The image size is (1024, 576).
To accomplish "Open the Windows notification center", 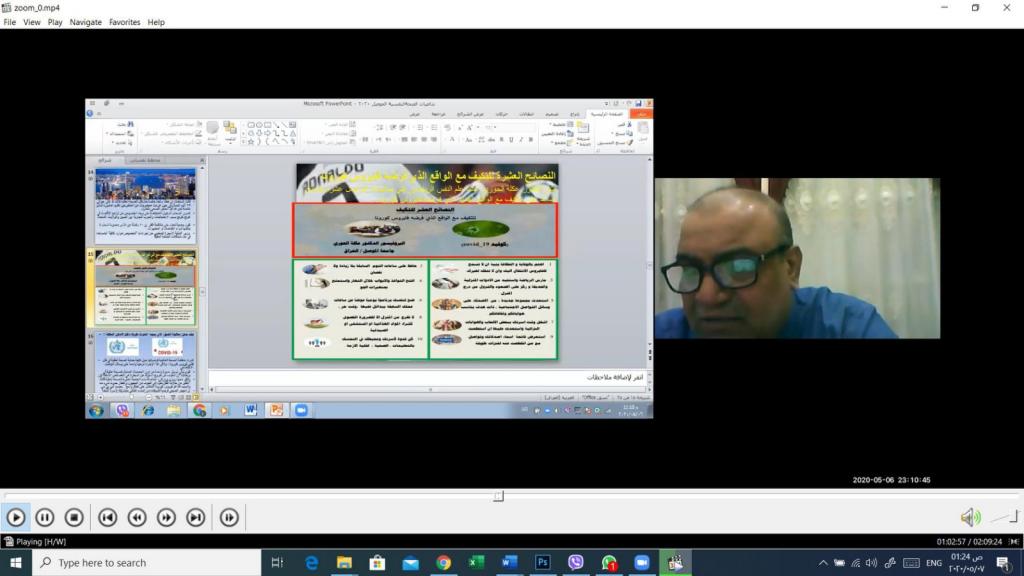I will 1001,563.
